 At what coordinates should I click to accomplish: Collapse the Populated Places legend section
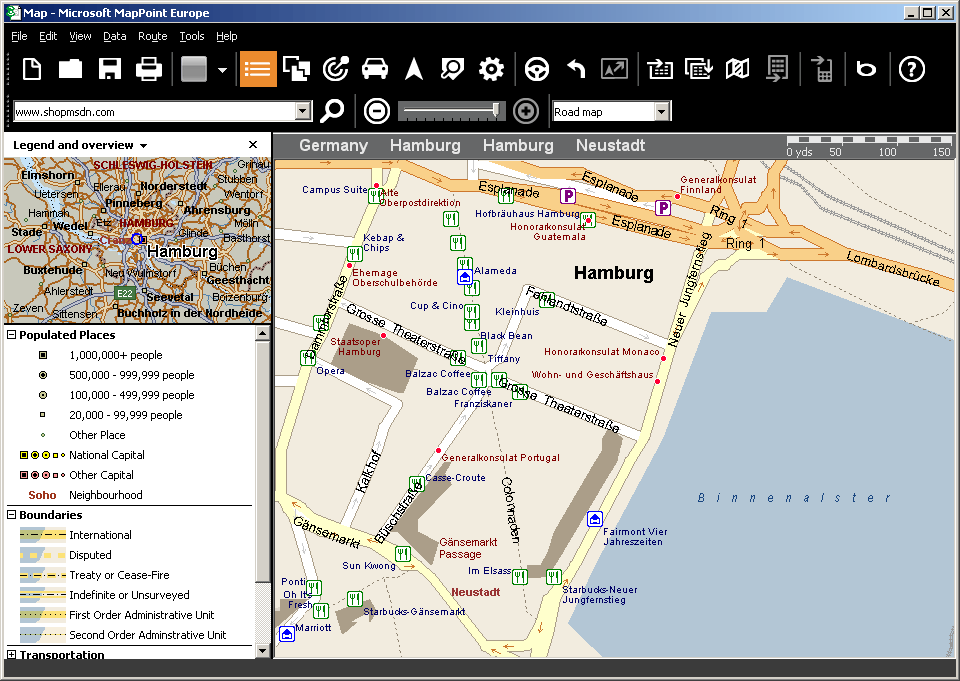tap(12, 335)
